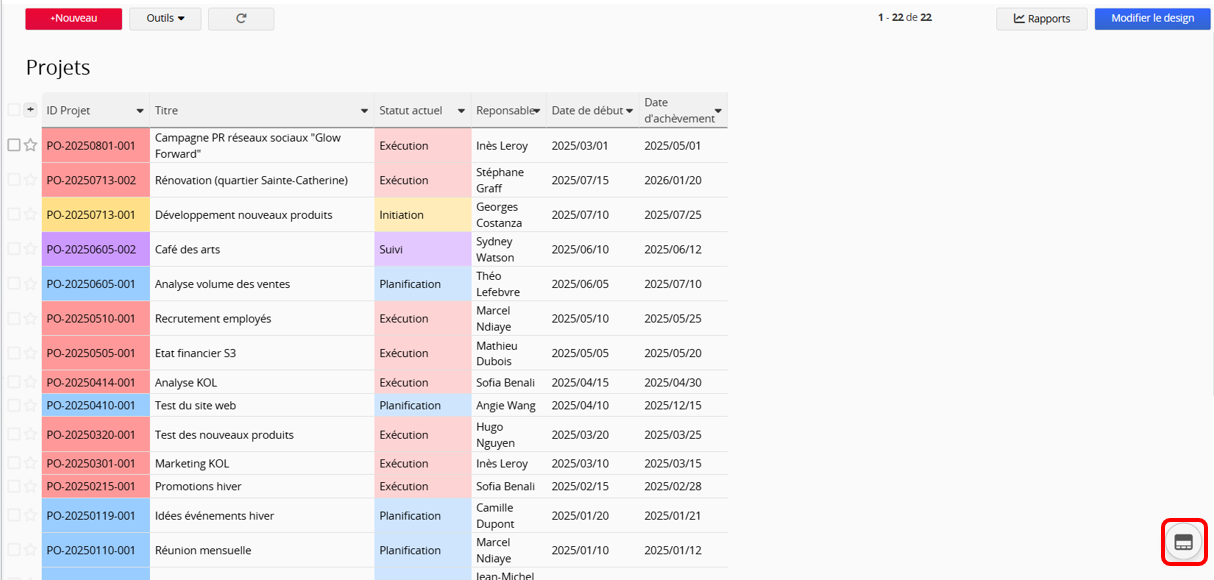Tick the select-all checkbox in table header
This screenshot has width=1214, height=580.
tap(14, 110)
